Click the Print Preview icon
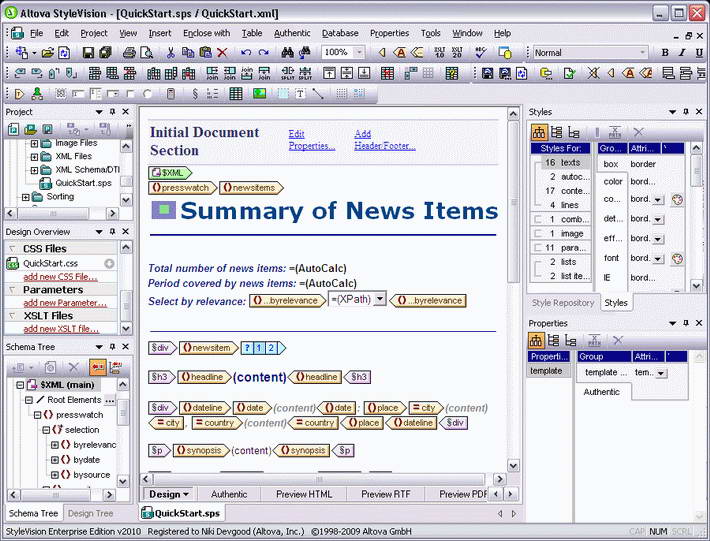The image size is (710, 541). click(146, 53)
